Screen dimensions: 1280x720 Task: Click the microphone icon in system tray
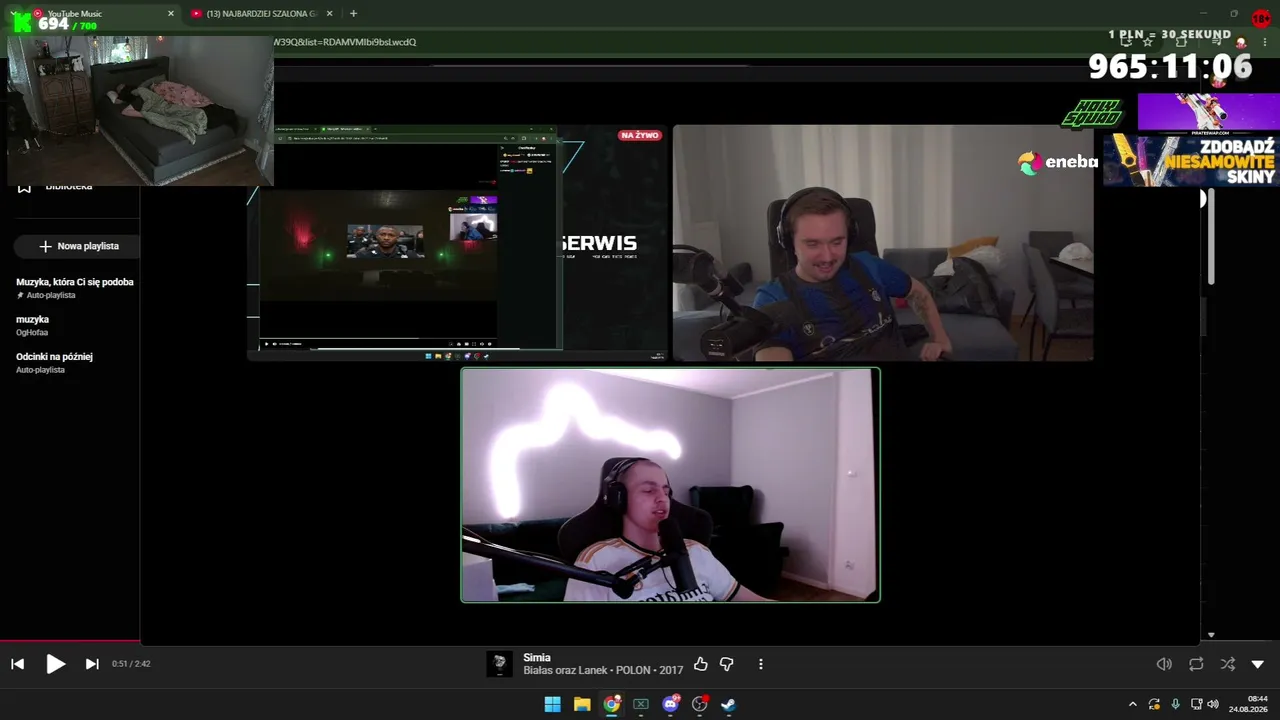1175,704
